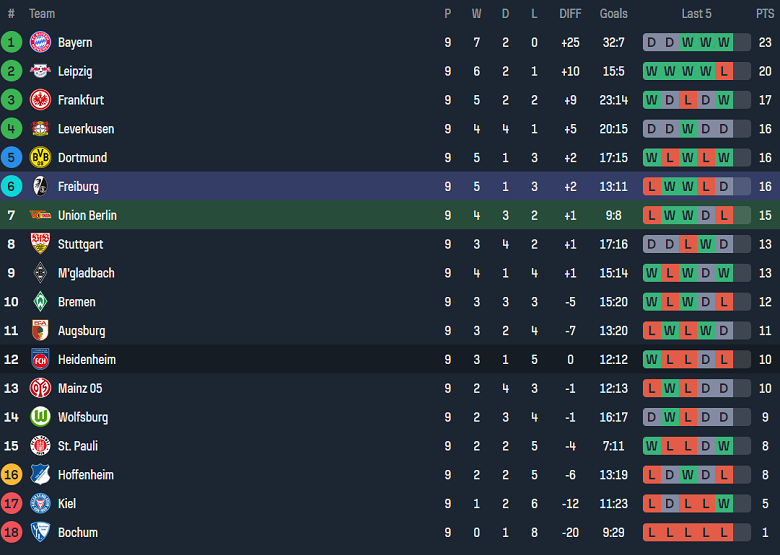Click the Dortmund BVB logo

point(40,158)
